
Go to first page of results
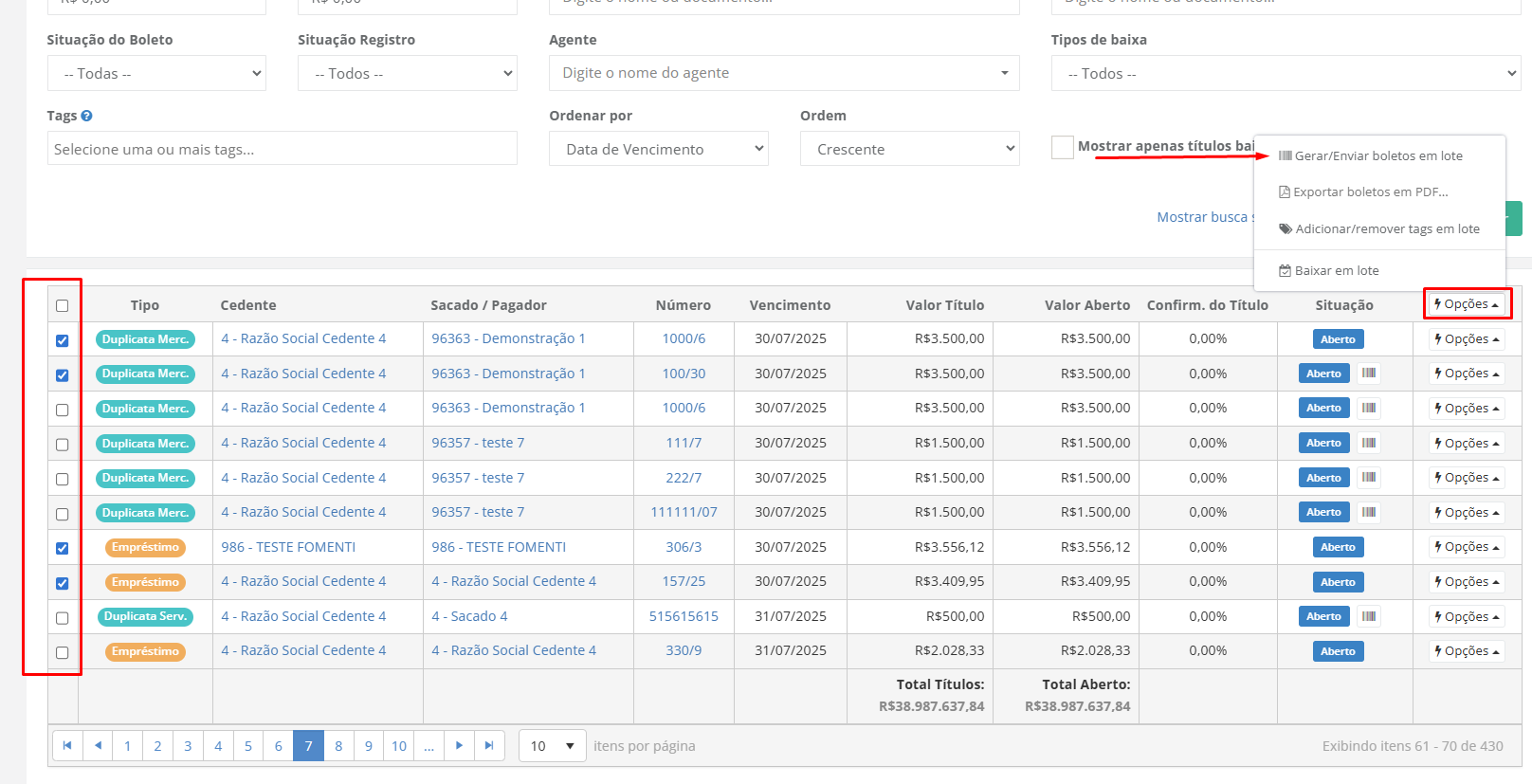[x=67, y=746]
